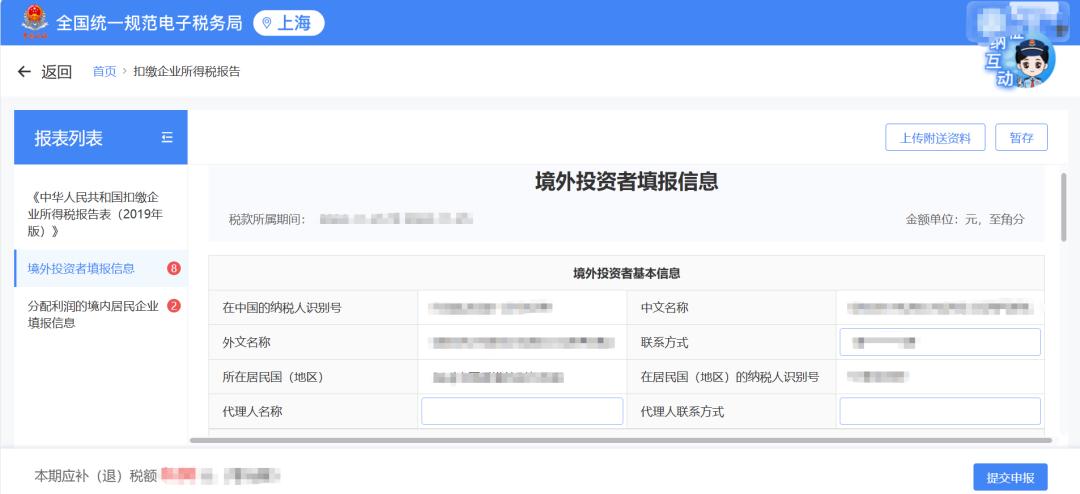Screen dimensions: 1080x494
Task: Click the horizontal scrollbar under the form
Action: [x=620, y=440]
